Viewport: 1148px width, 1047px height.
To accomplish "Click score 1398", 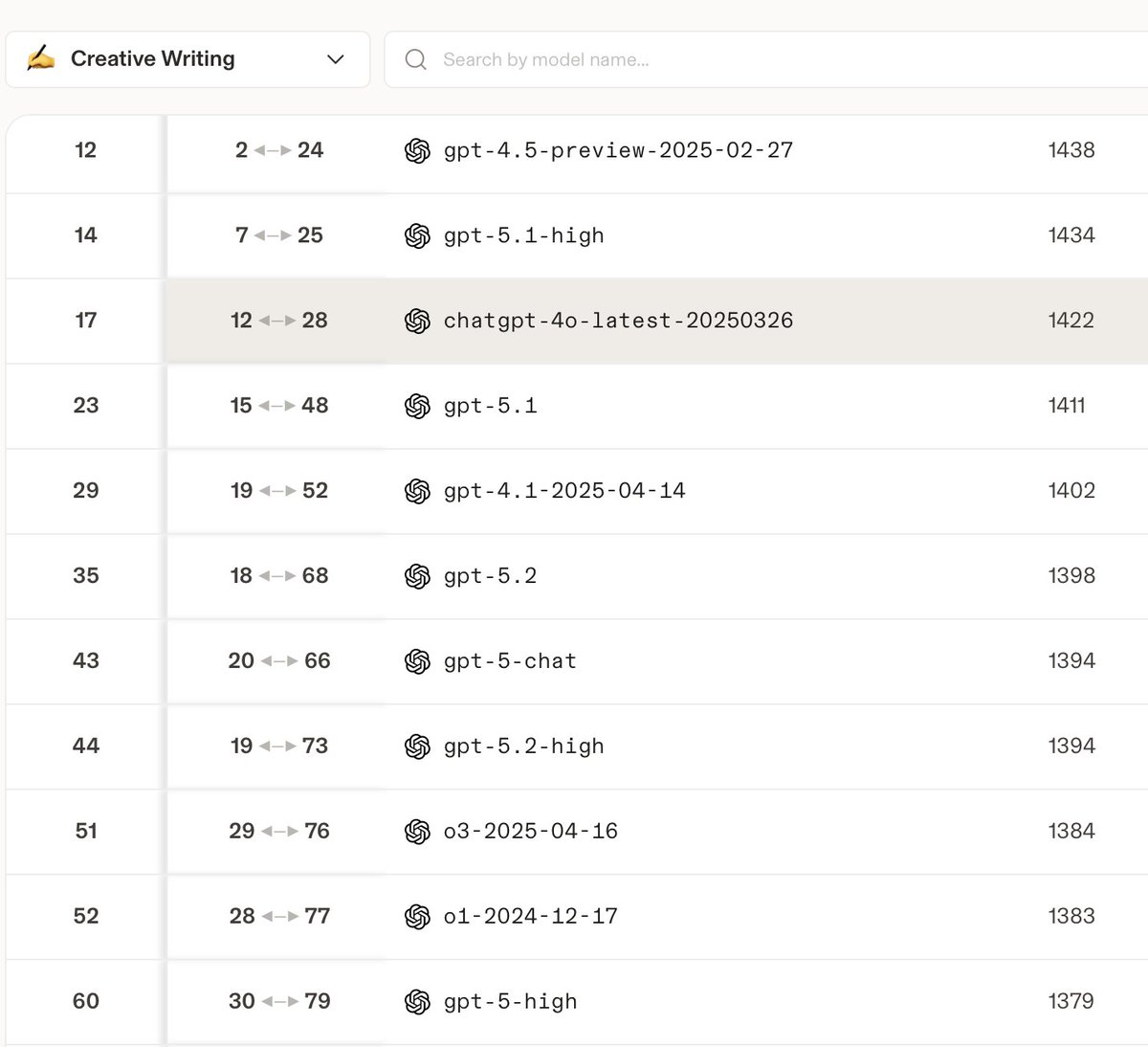I will [x=1071, y=576].
